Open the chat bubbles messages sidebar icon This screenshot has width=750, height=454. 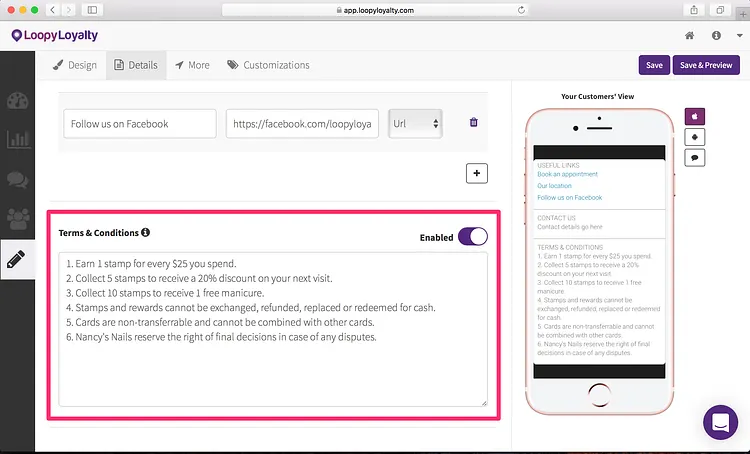[18, 179]
